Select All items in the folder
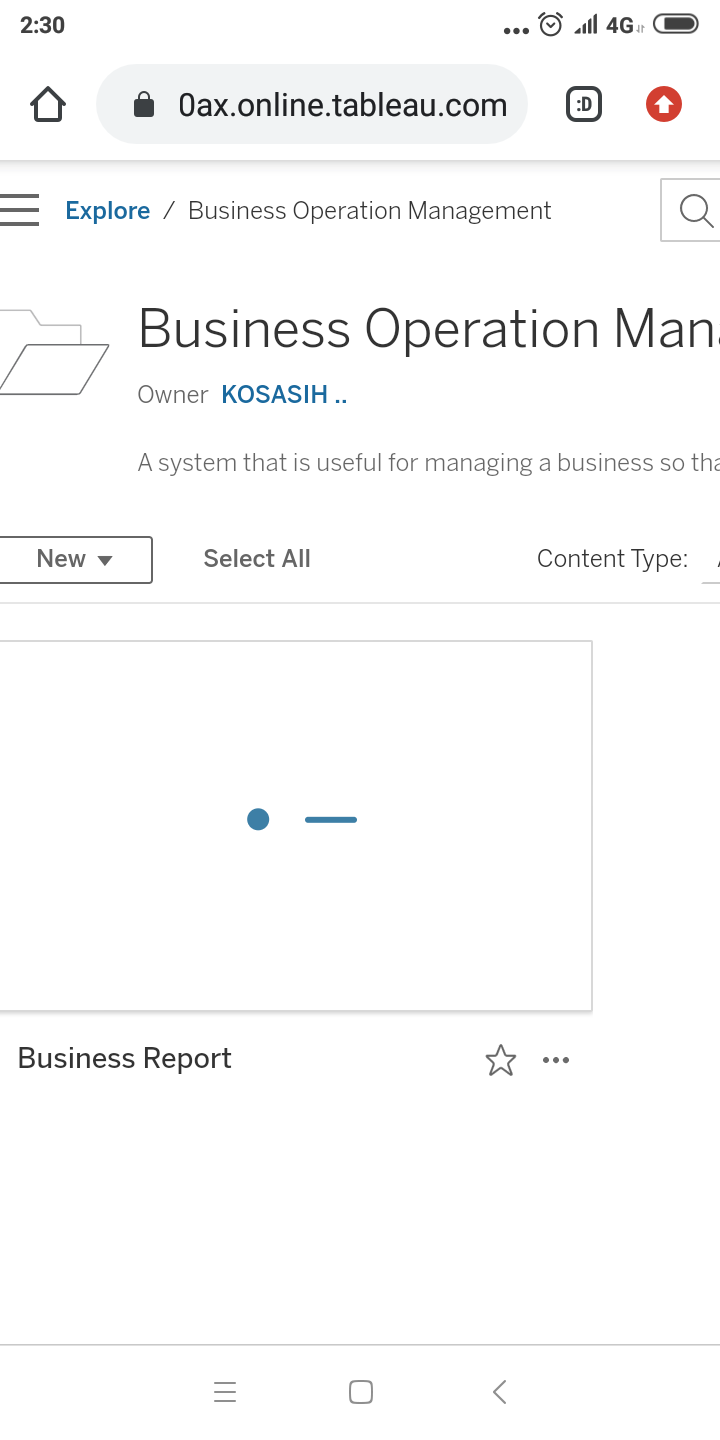 tap(257, 558)
